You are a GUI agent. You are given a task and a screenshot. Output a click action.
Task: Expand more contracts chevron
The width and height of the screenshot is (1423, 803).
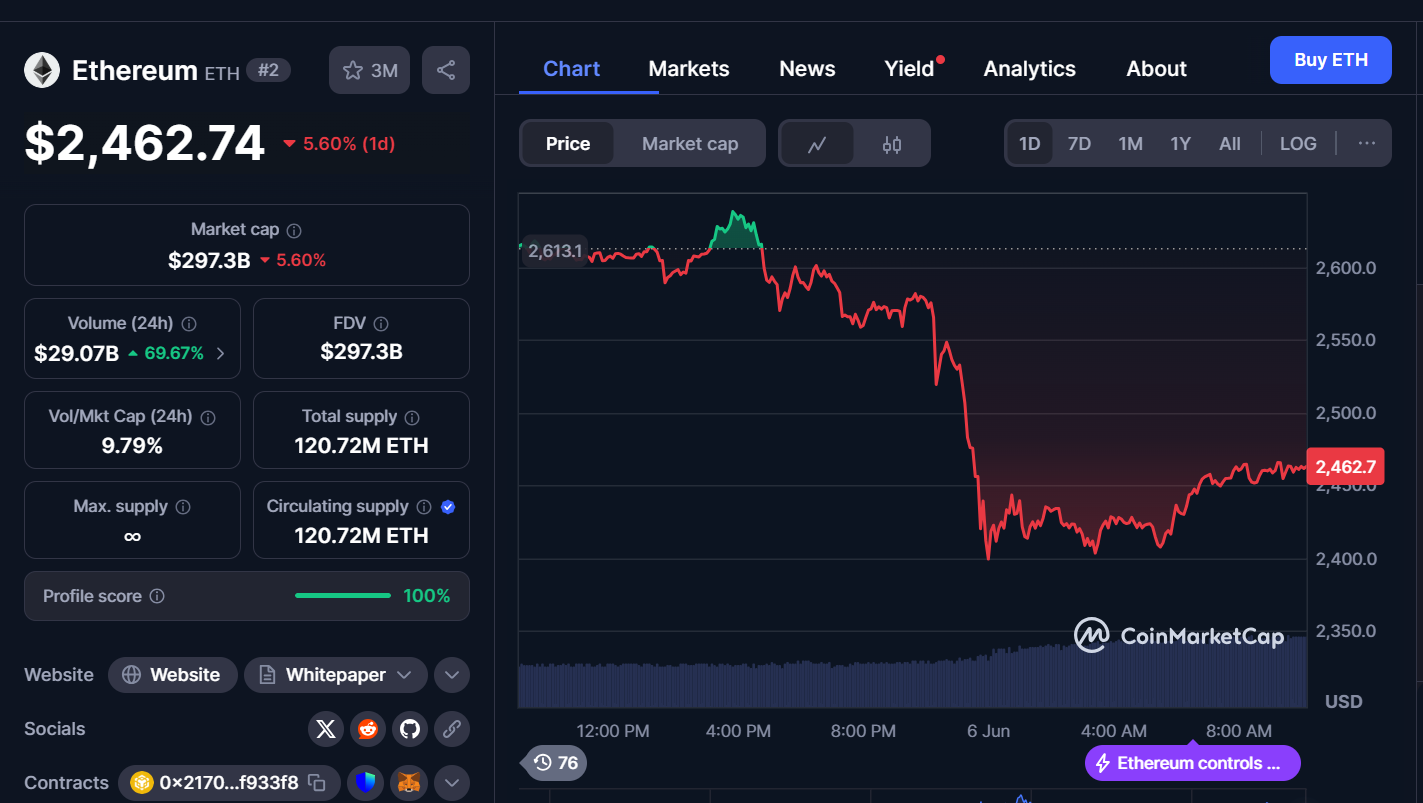(452, 783)
